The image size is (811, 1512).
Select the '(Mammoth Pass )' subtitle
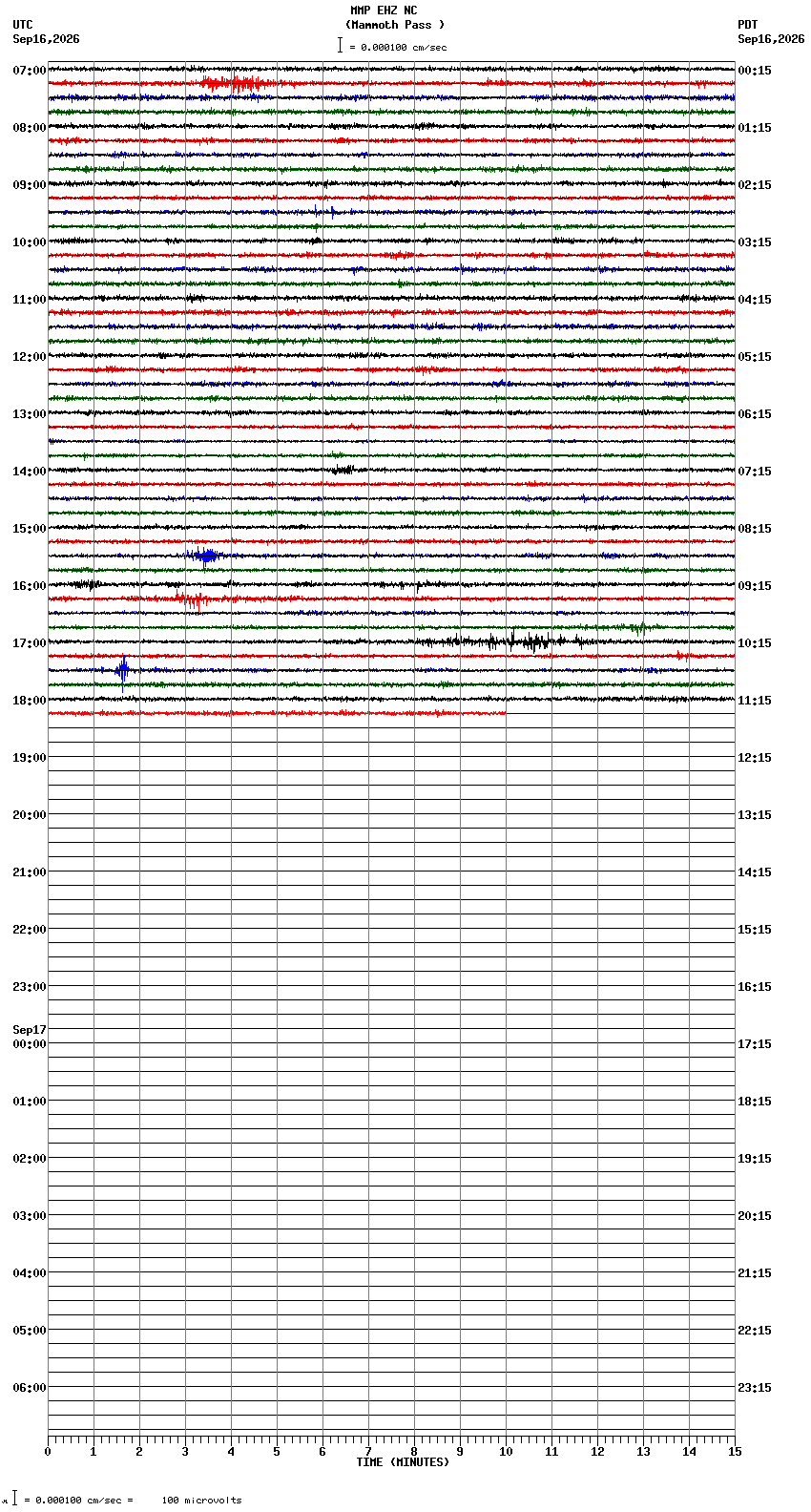tap(395, 25)
